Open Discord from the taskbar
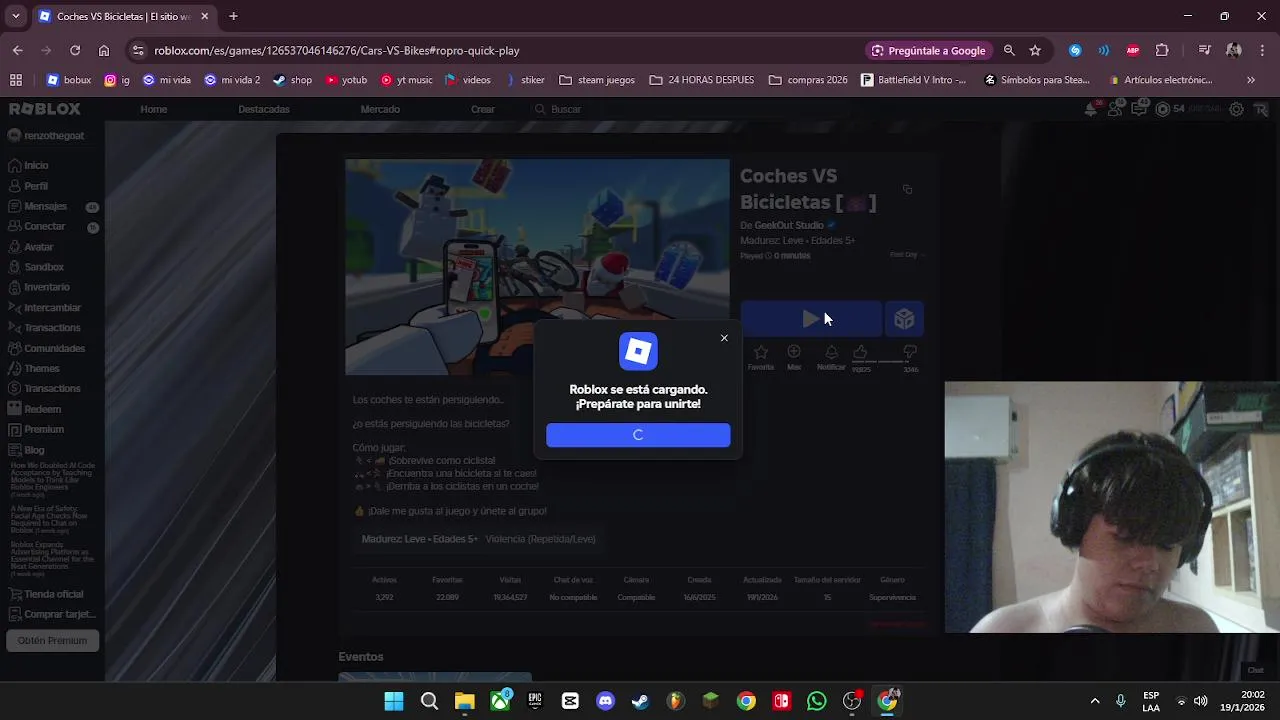Image resolution: width=1280 pixels, height=720 pixels. click(605, 701)
